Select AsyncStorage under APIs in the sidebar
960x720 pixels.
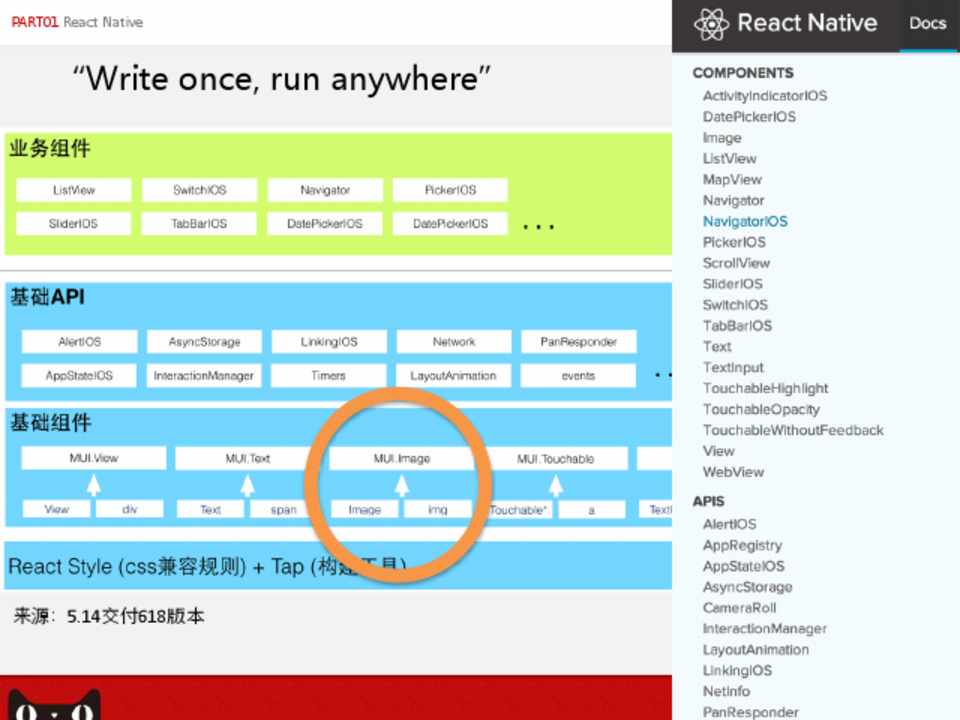click(x=747, y=587)
